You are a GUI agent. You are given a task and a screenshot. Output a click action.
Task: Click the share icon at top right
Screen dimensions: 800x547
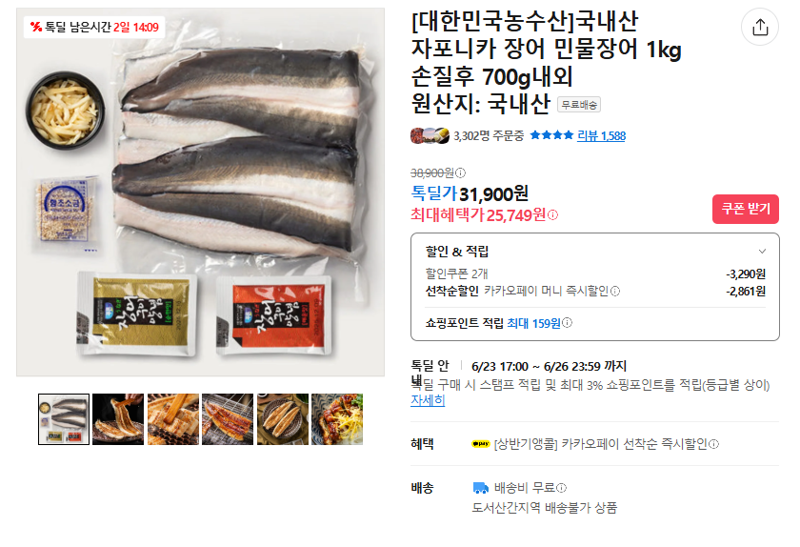point(760,27)
